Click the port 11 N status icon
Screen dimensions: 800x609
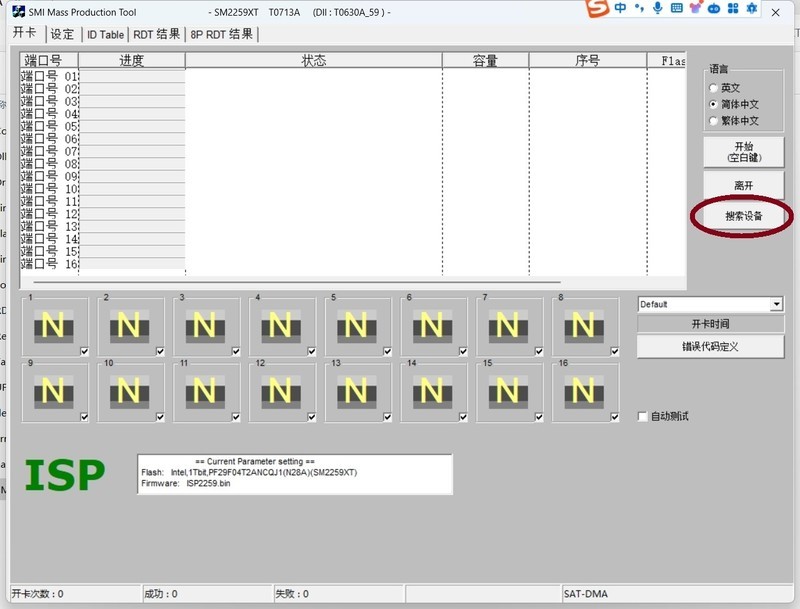(x=205, y=392)
